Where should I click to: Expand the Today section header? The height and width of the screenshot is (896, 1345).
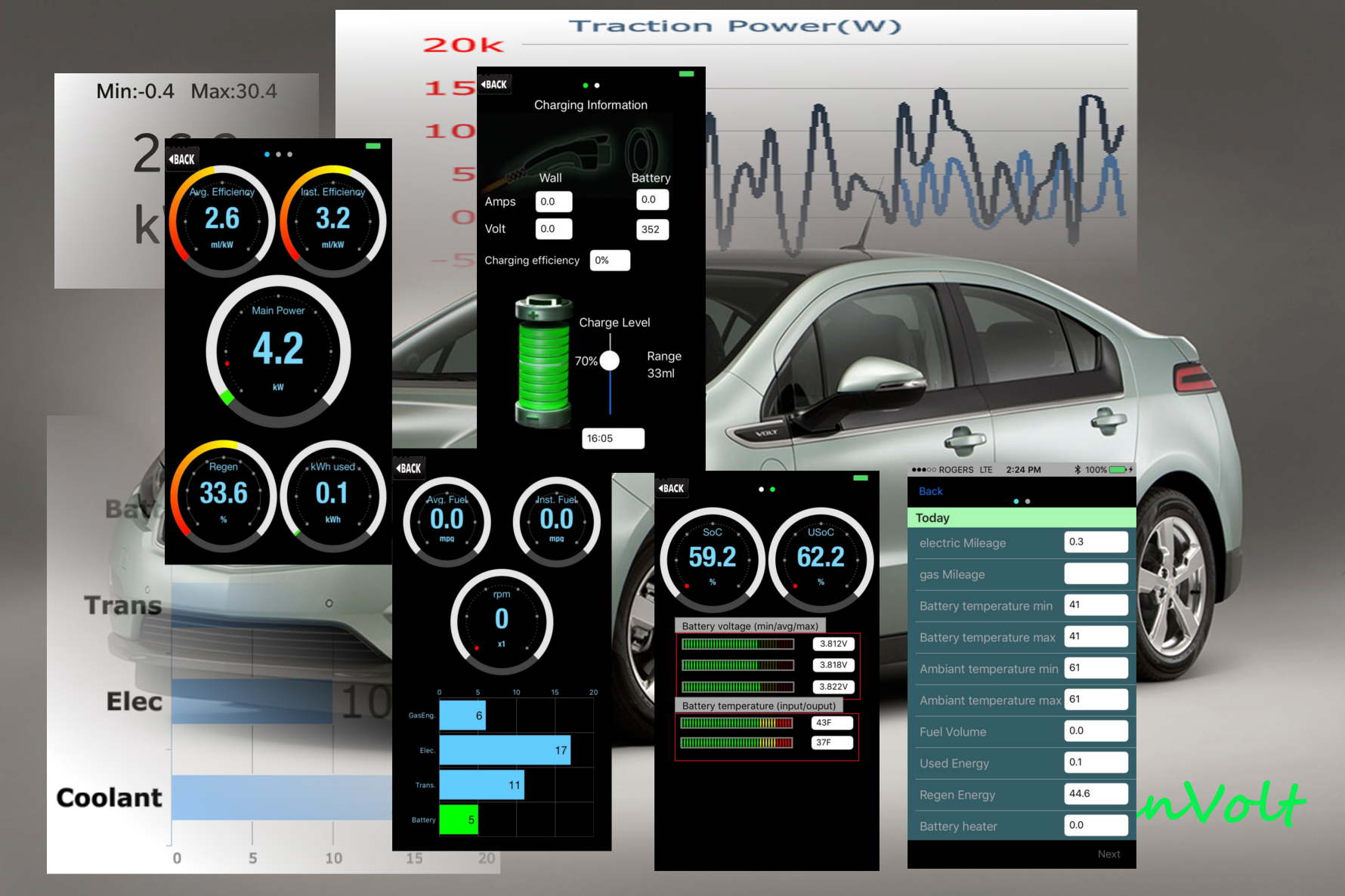click(932, 518)
